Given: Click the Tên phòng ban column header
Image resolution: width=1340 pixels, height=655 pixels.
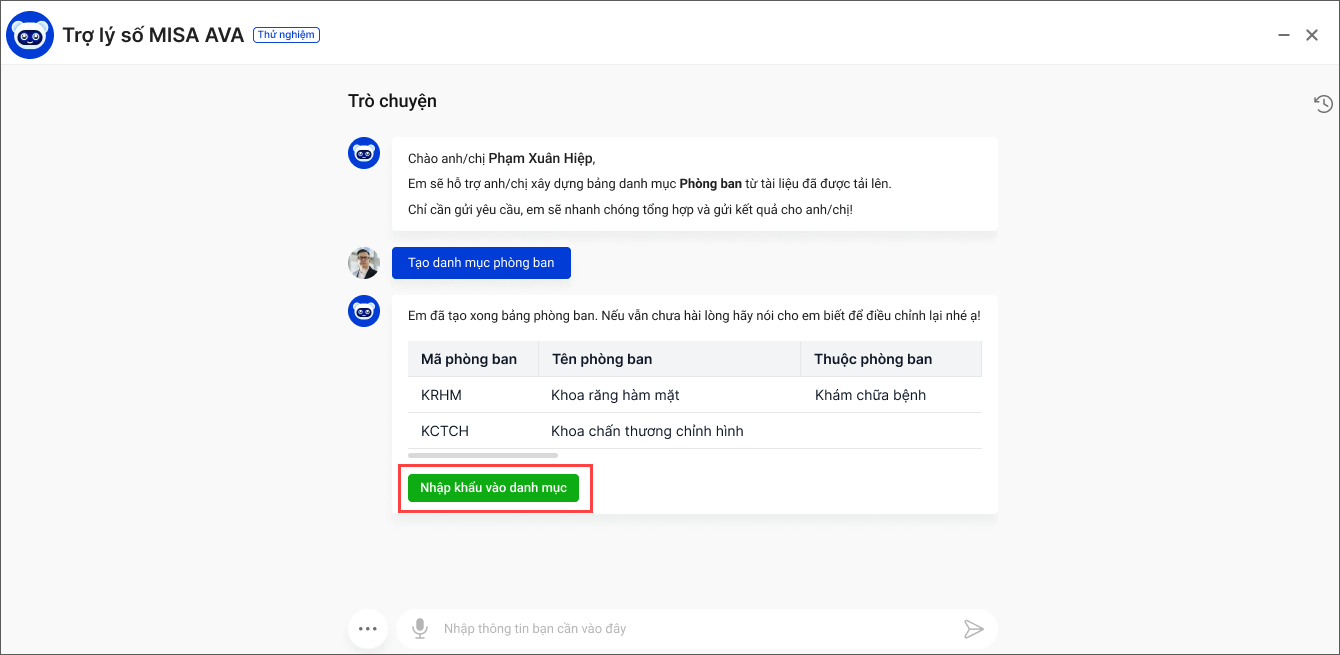Looking at the screenshot, I should click(x=602, y=359).
